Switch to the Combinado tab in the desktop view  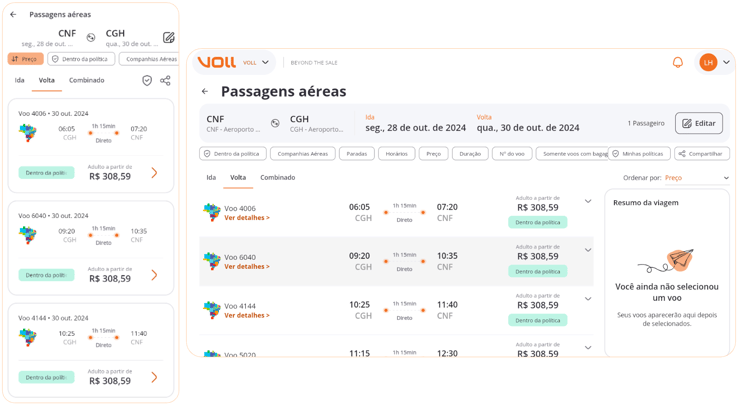click(277, 177)
